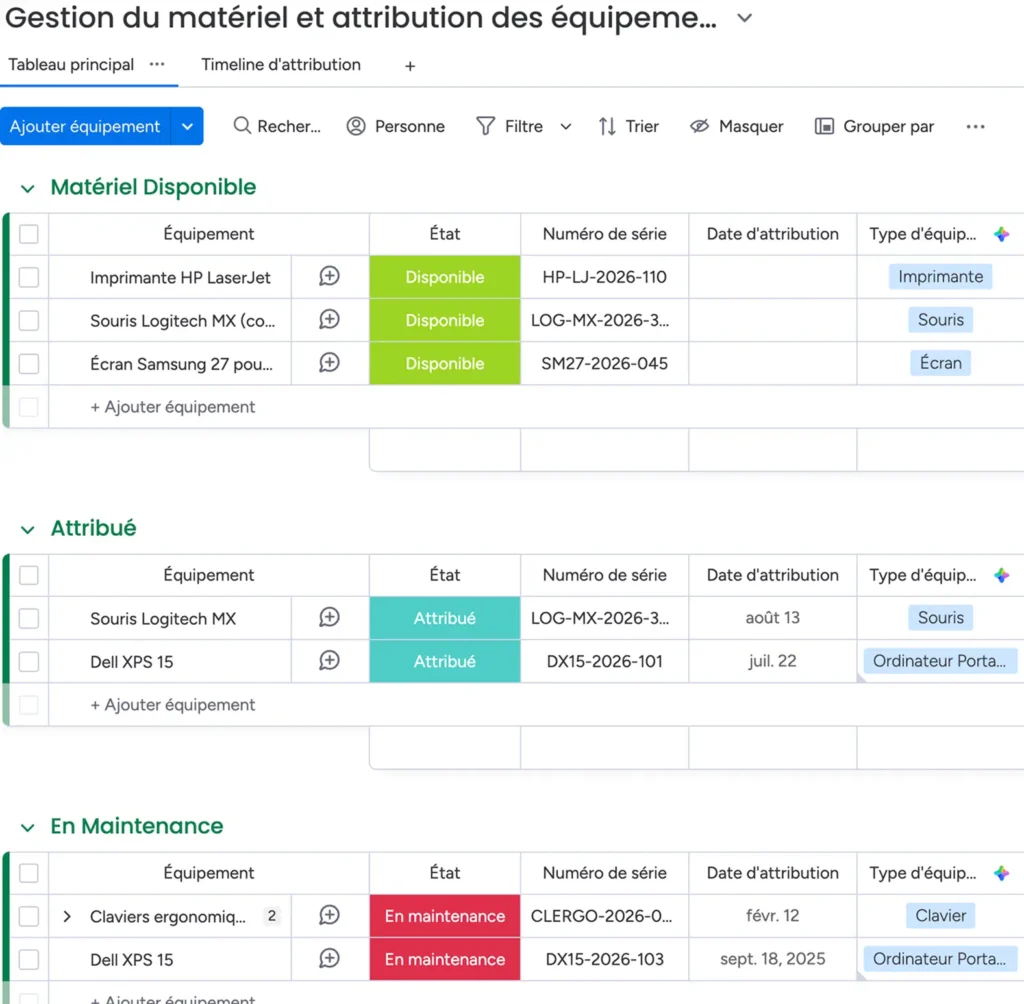Click AI sparkle icon in Attribué table header
This screenshot has width=1024, height=1004.
click(x=1002, y=575)
